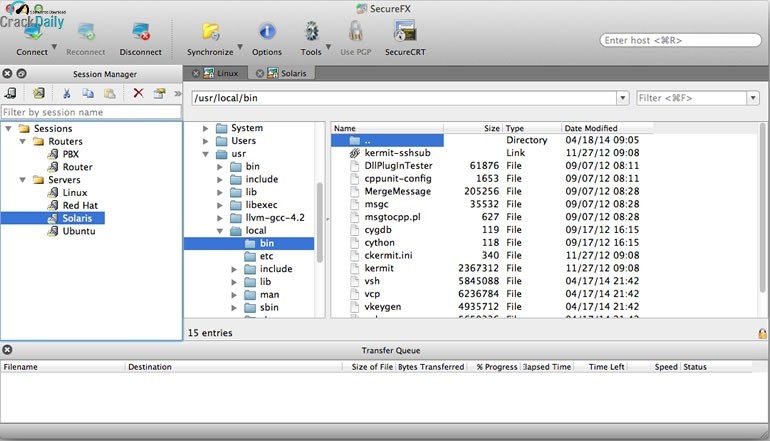Close the Solaris tab
This screenshot has height=441, width=770.
(260, 74)
